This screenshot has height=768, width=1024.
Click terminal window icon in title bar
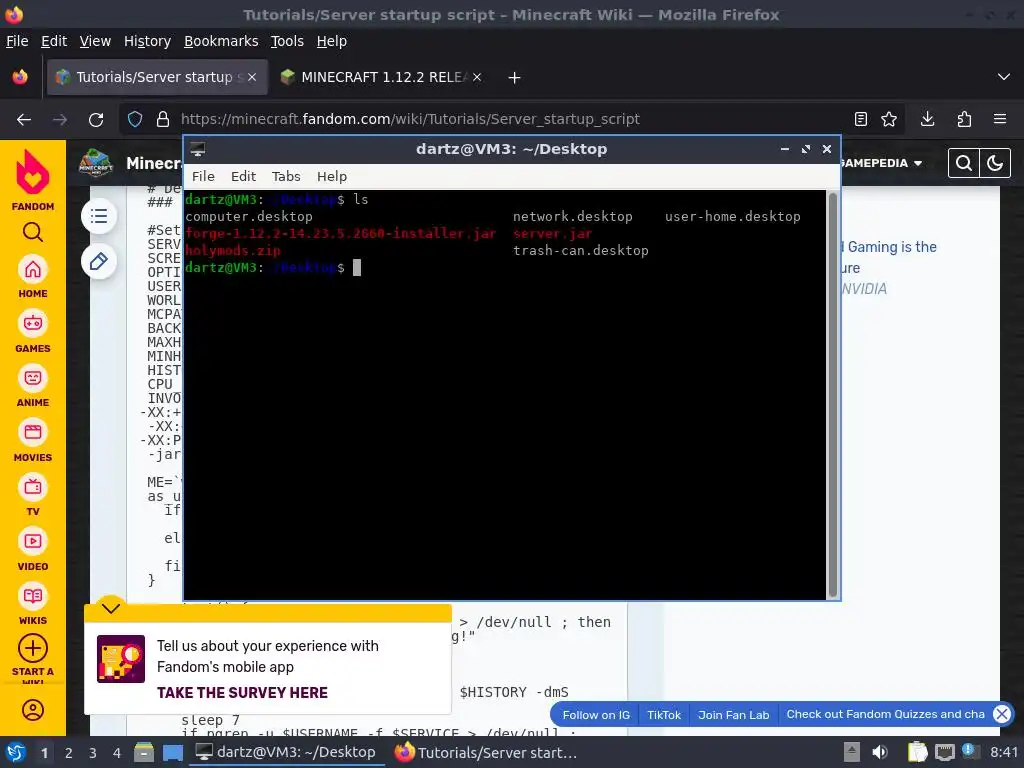(198, 150)
